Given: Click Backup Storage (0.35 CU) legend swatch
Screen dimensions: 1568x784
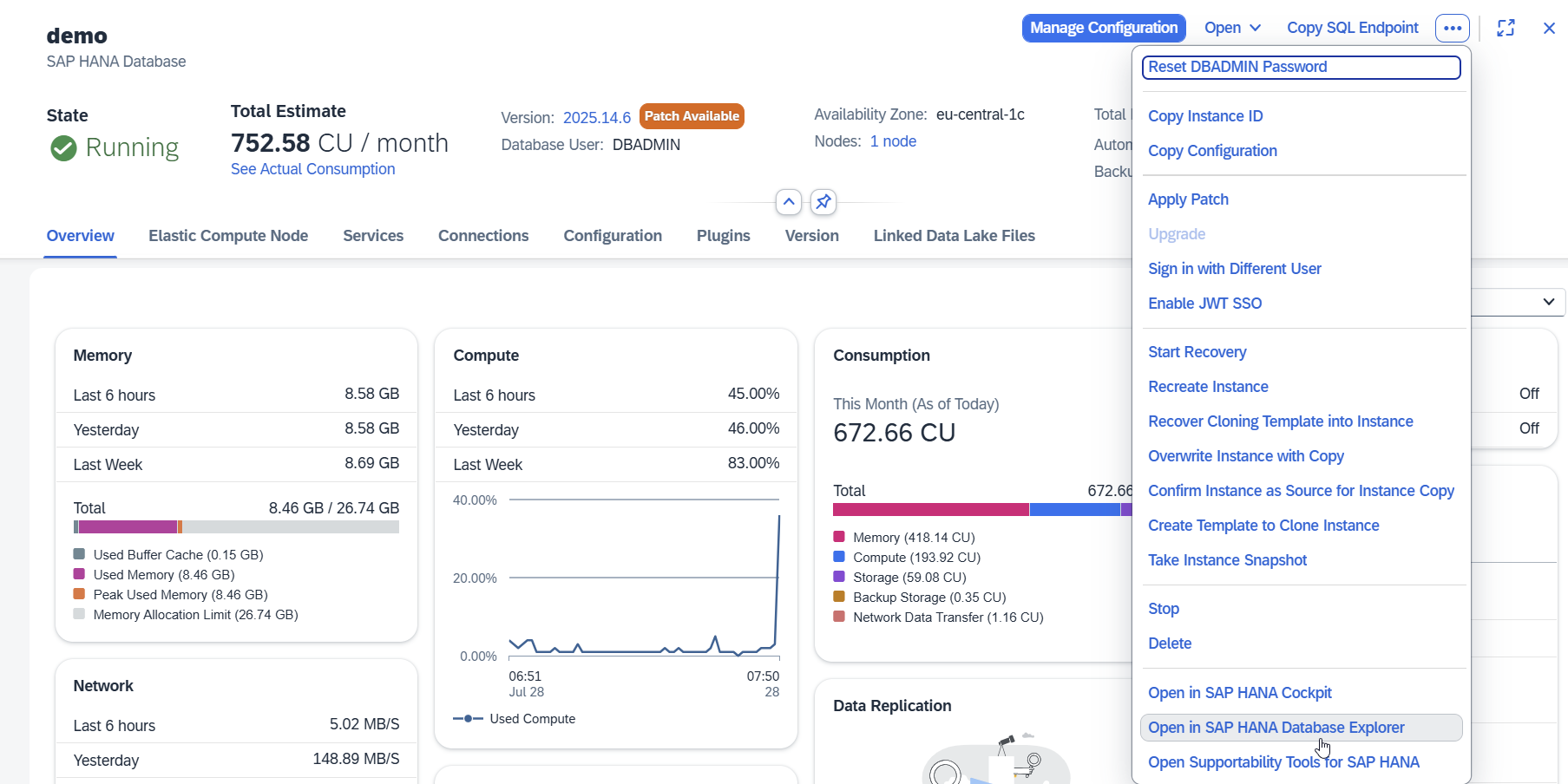Looking at the screenshot, I should click(x=839, y=597).
